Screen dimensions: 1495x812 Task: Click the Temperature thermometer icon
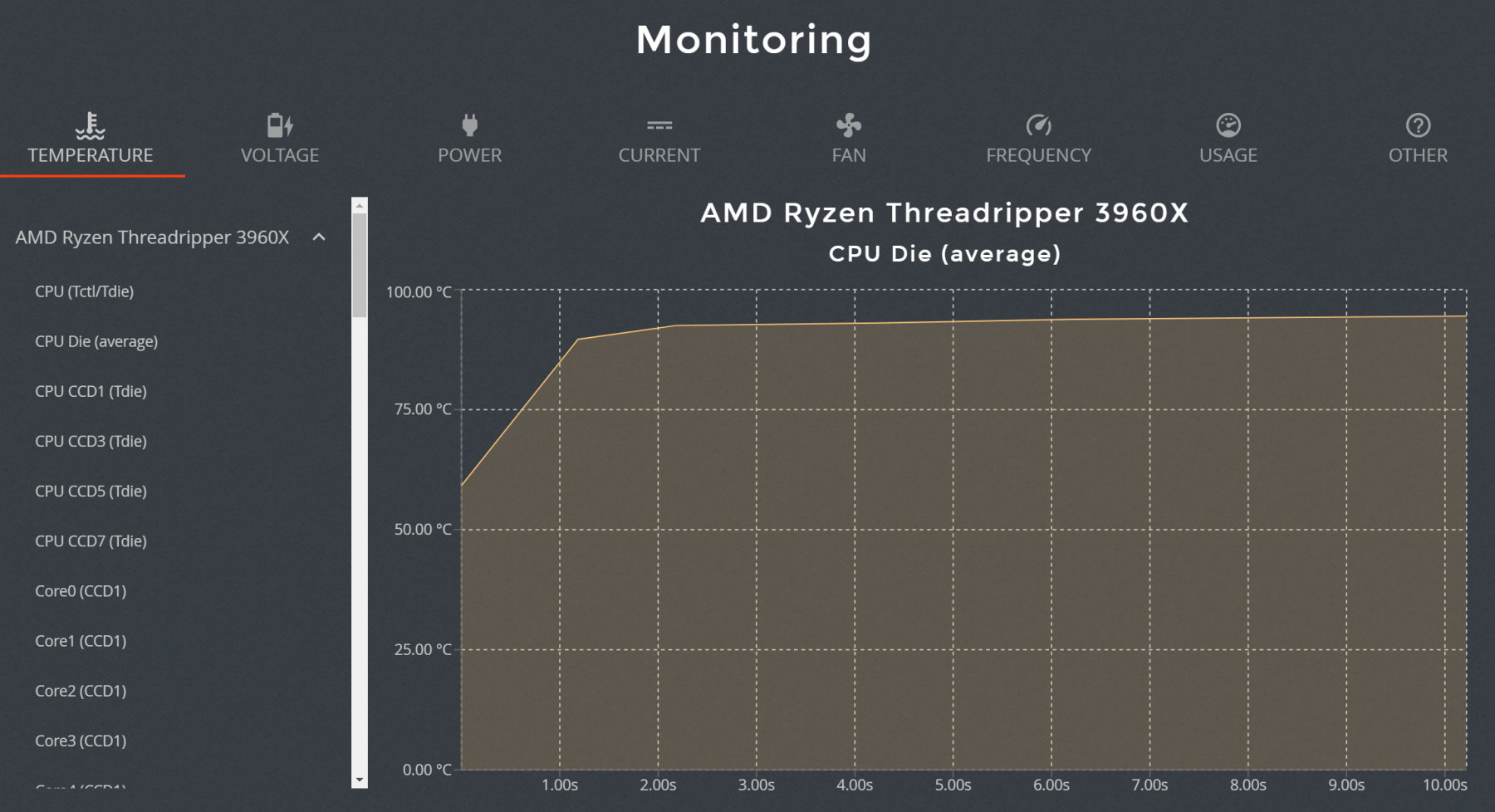click(x=90, y=125)
